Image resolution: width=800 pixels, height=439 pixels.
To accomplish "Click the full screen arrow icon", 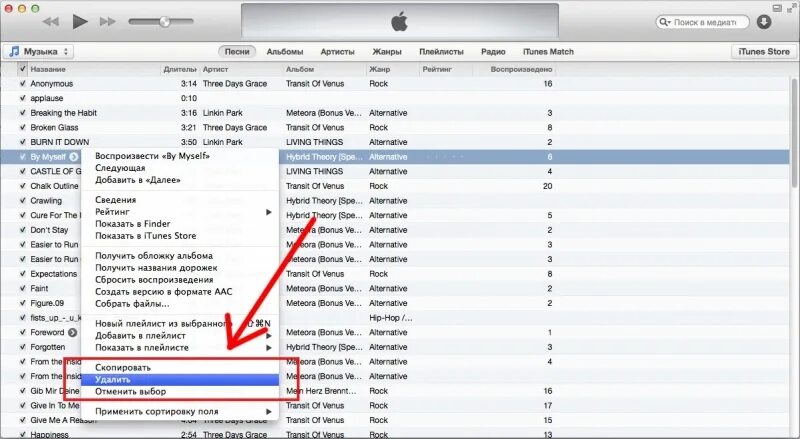I will (791, 8).
